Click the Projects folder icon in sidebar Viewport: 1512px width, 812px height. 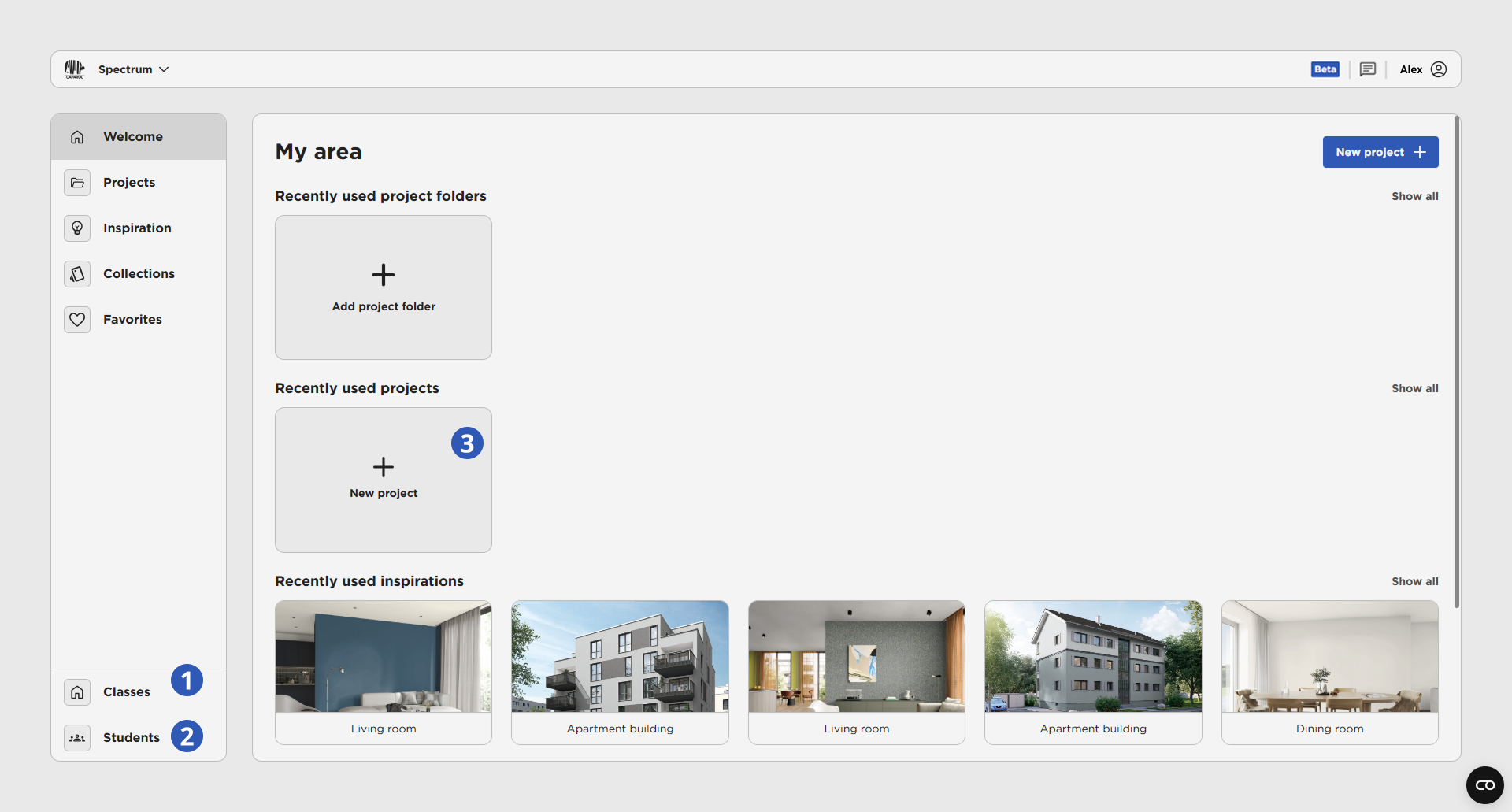click(77, 183)
